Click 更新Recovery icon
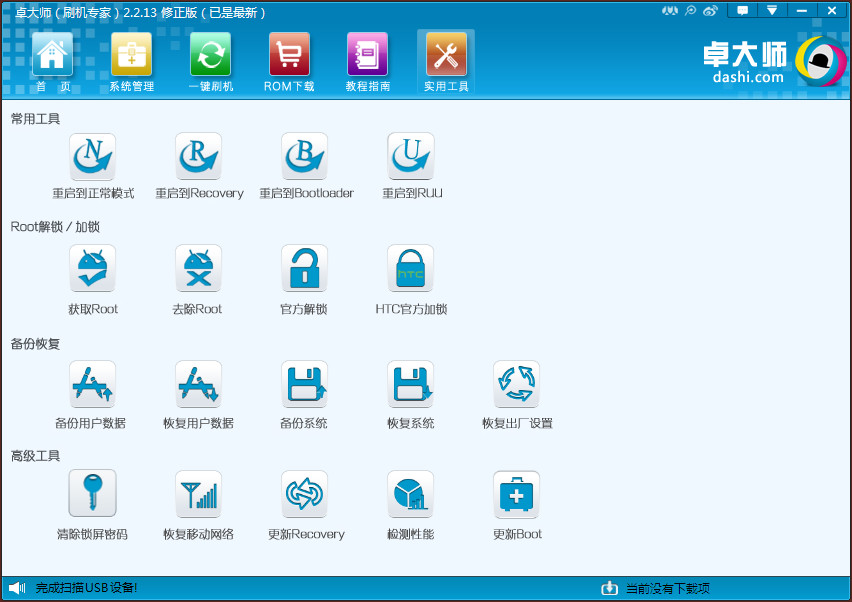 pyautogui.click(x=304, y=494)
